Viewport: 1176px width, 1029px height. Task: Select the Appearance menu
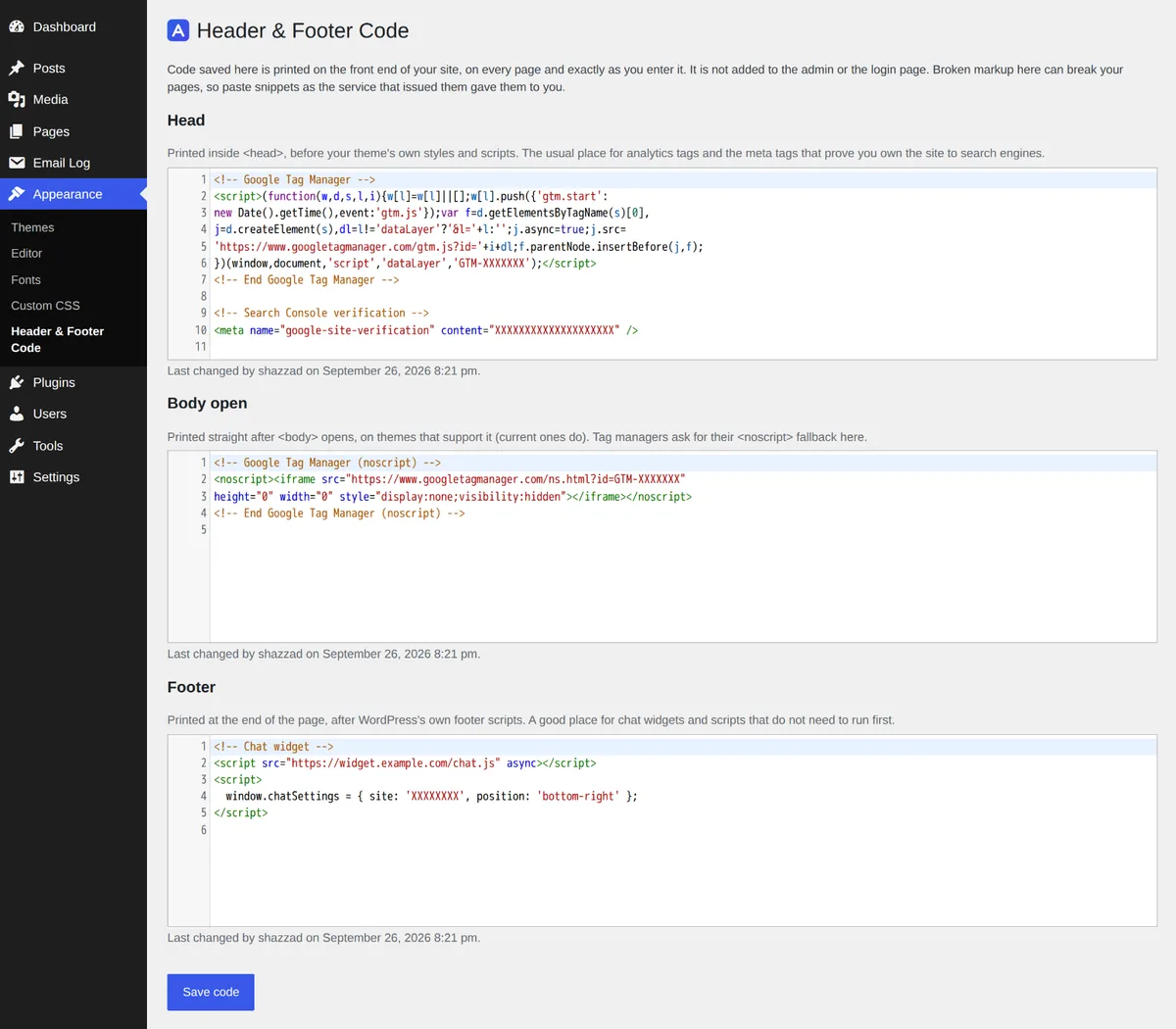tap(73, 194)
